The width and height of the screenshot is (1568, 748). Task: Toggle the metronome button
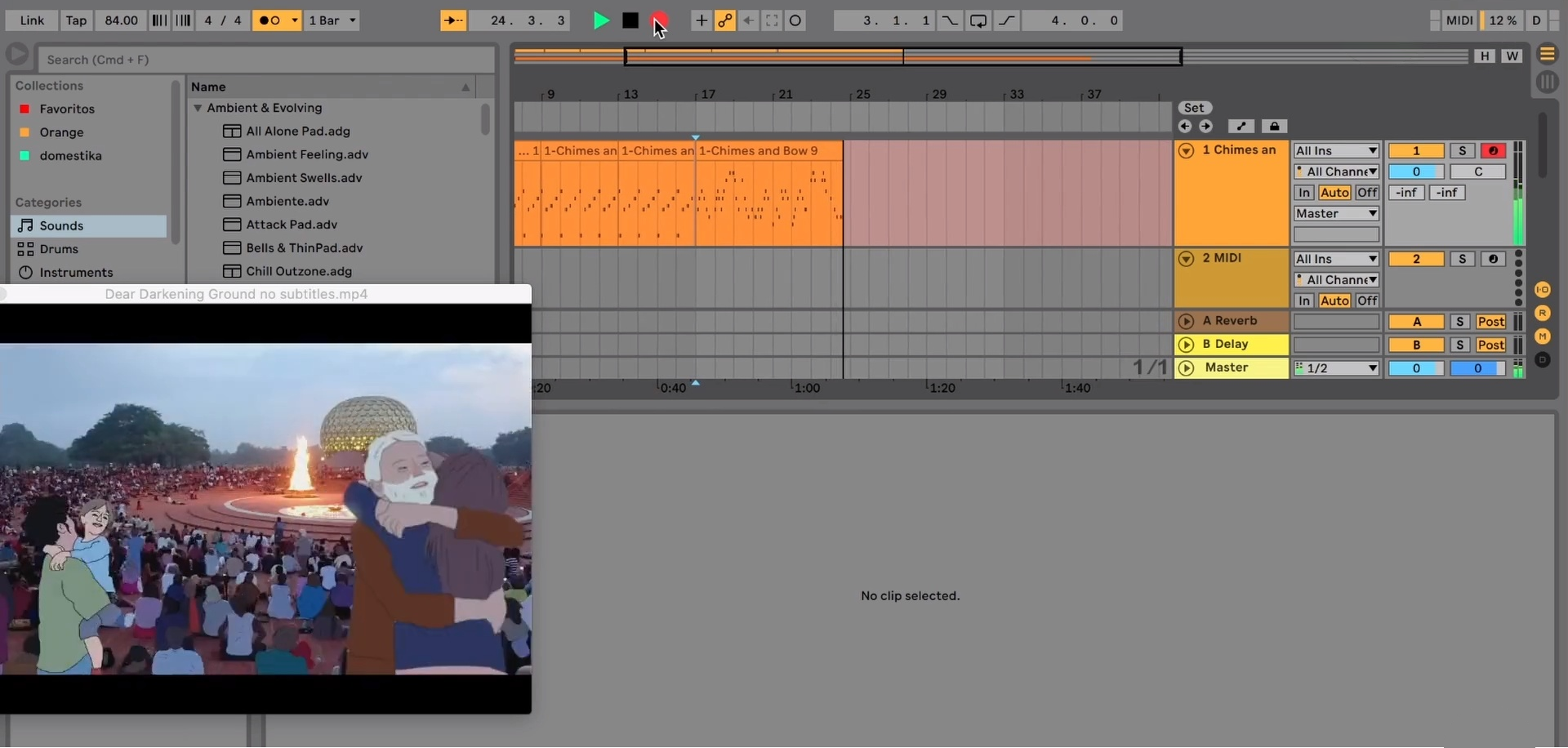[270, 20]
